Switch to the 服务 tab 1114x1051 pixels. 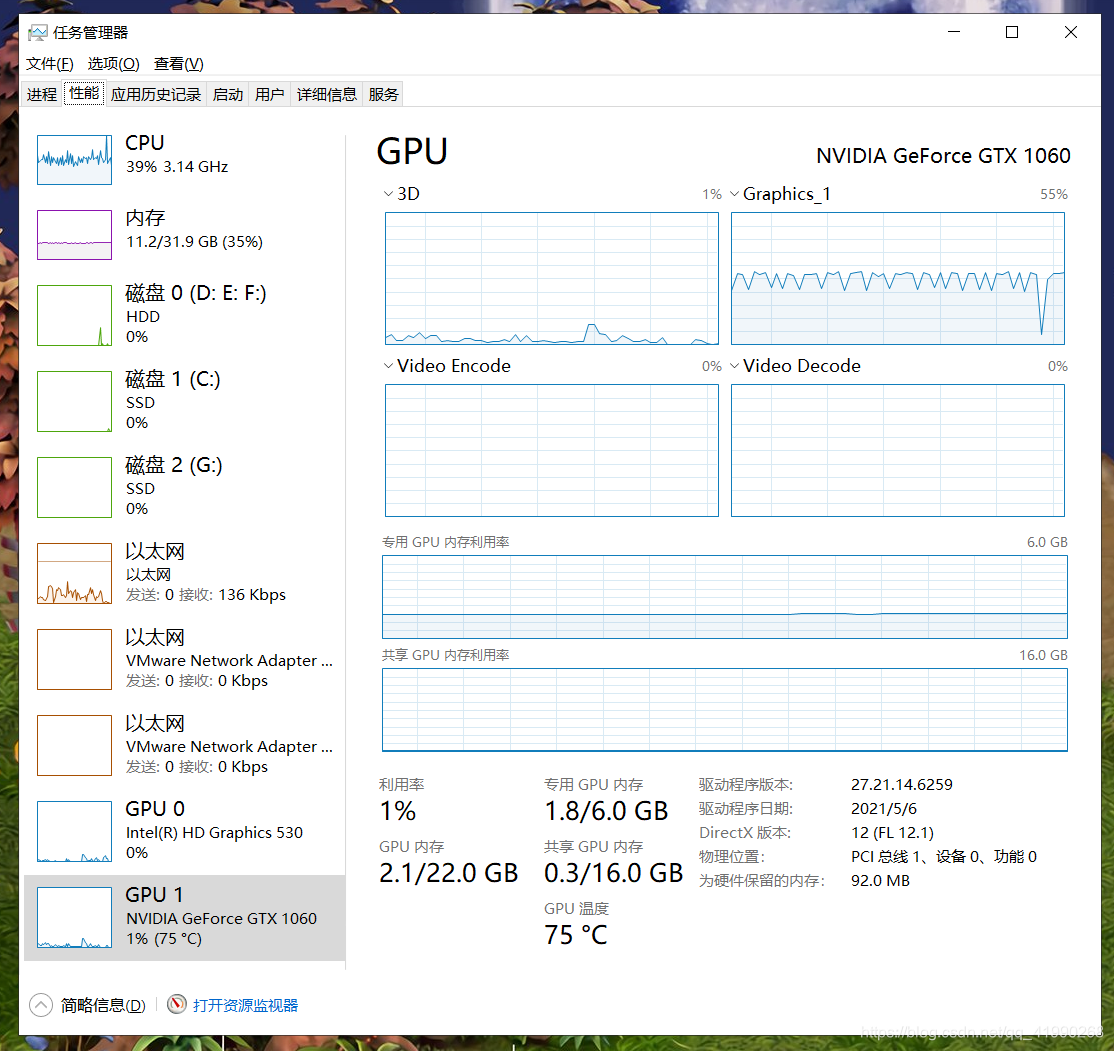click(384, 95)
